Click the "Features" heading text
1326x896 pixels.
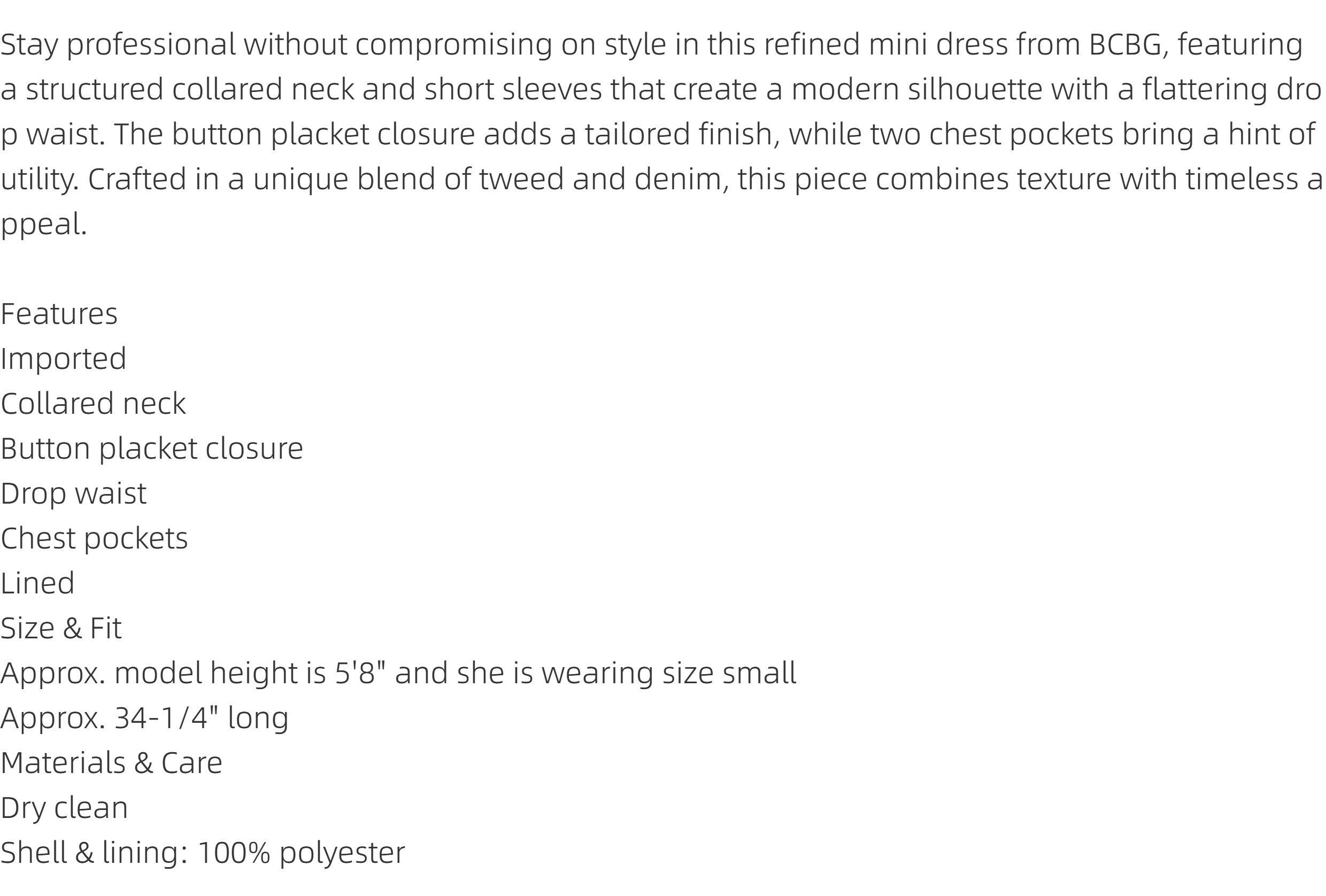[59, 314]
